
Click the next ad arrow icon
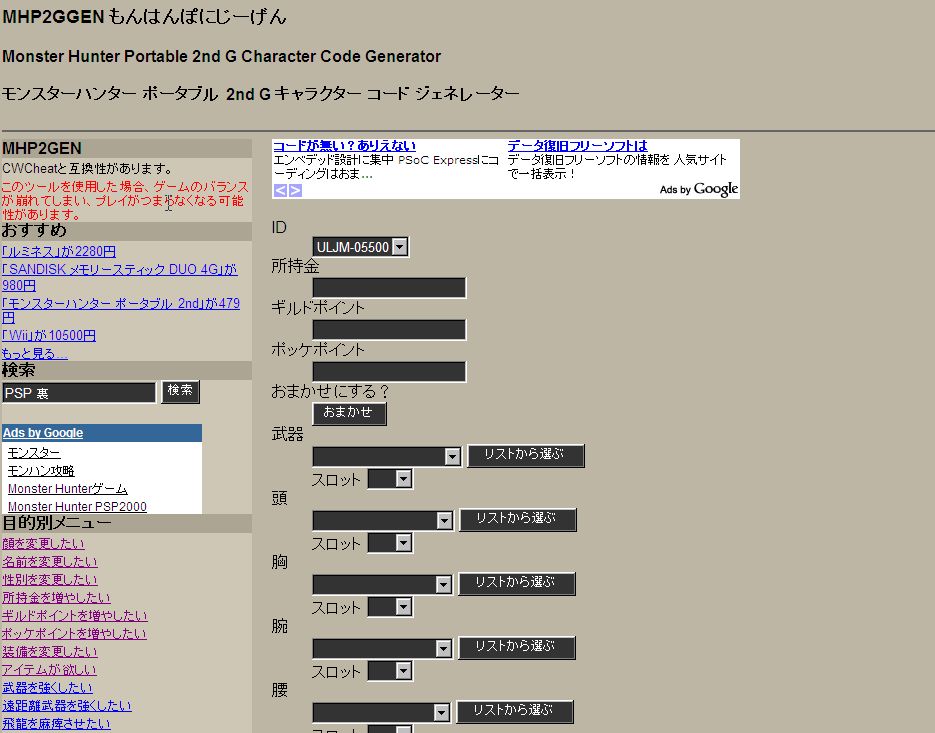pyautogui.click(x=295, y=190)
